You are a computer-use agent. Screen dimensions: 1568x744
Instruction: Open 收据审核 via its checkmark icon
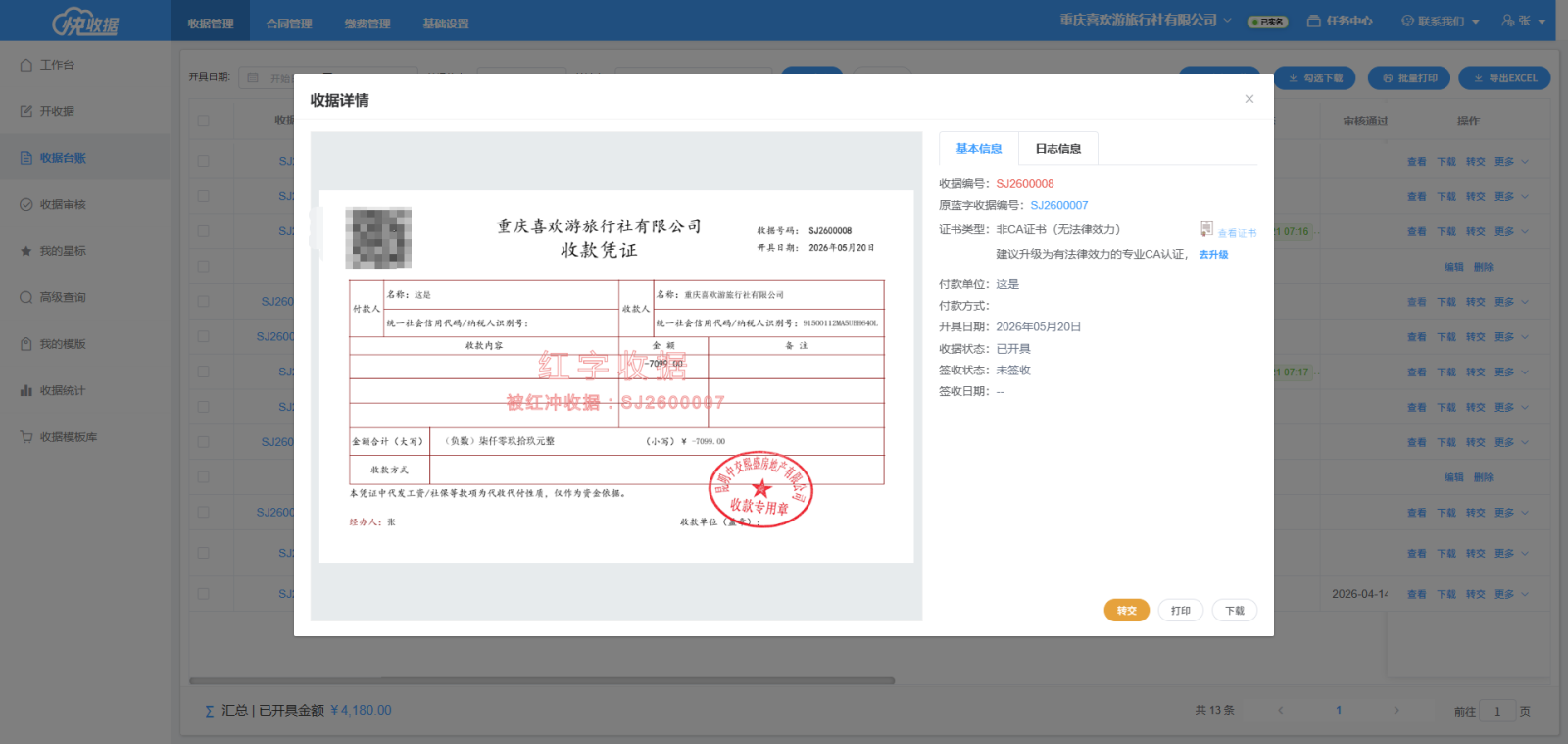(x=26, y=204)
